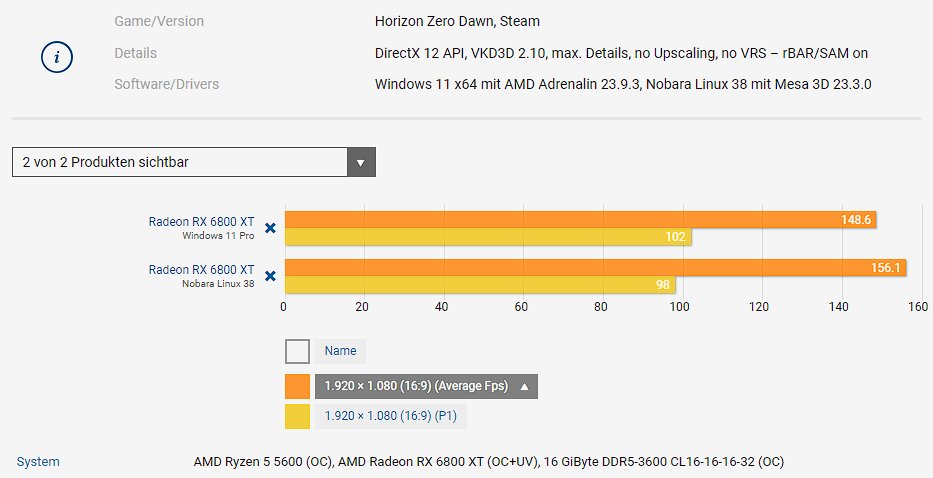Sort by 1.920 × 1.080 Average Fps
Viewport: 933px width, 478px height.
pyautogui.click(x=415, y=386)
